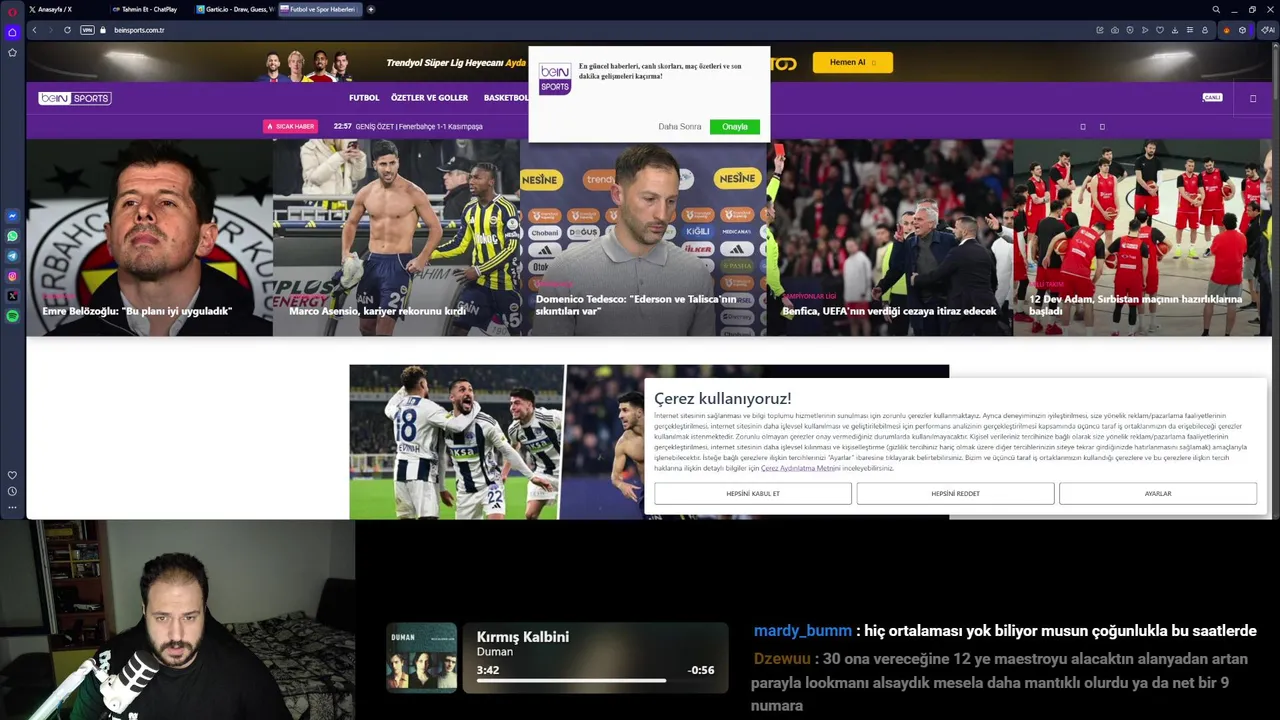Open Benfica UEFA cezaya itiraz story
This screenshot has width=1280, height=720.
tap(890, 237)
